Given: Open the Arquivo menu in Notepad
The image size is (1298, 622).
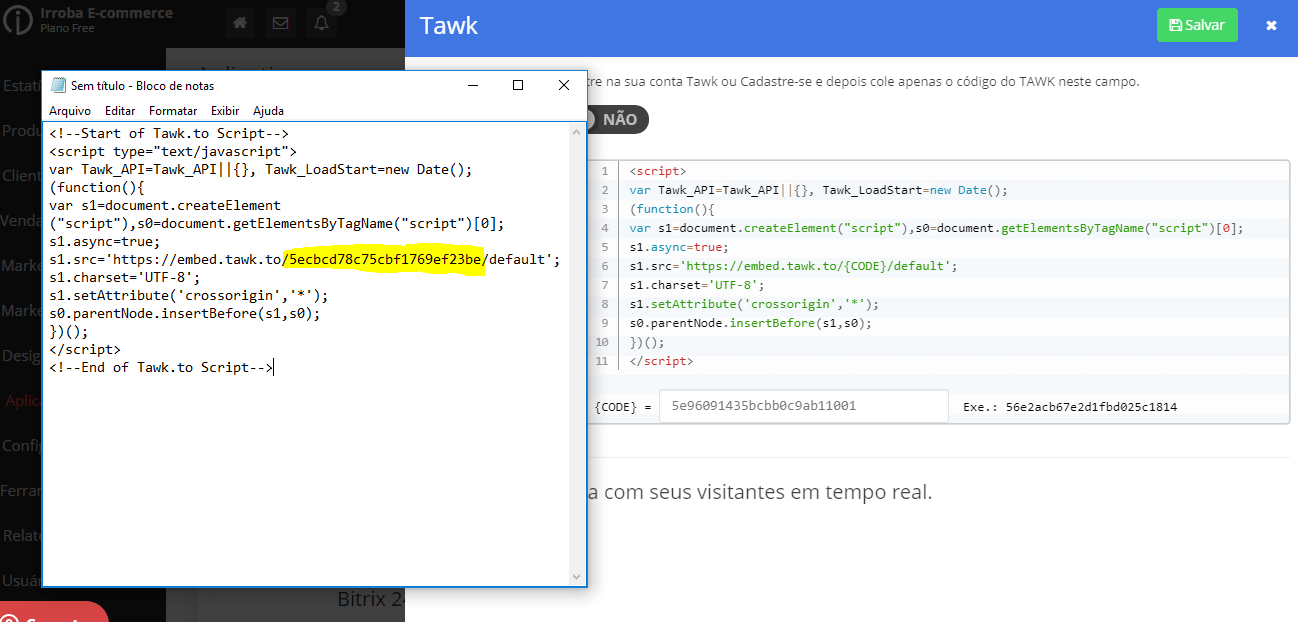Looking at the screenshot, I should [x=70, y=111].
